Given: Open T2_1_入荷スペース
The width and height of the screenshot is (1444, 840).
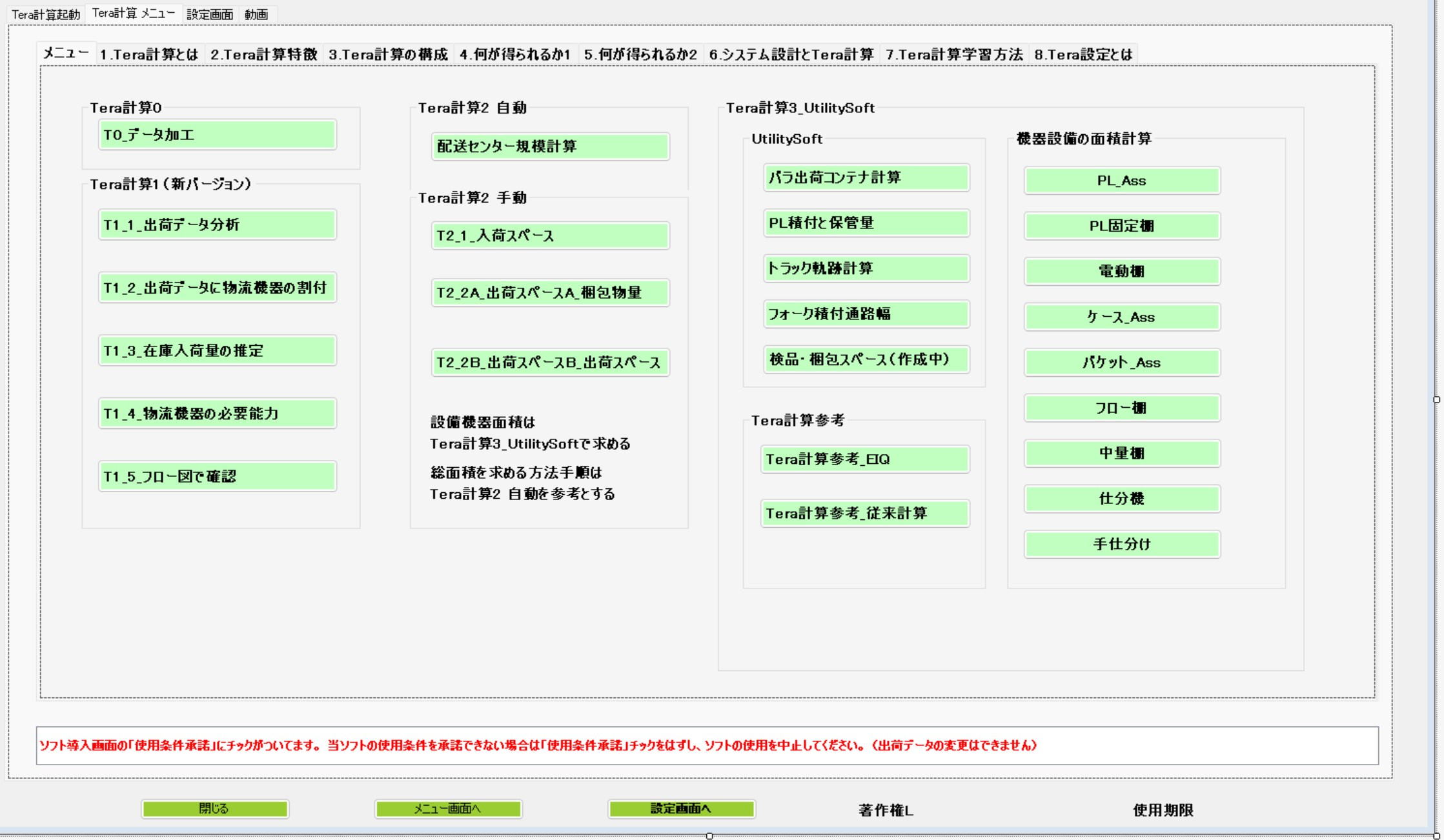Looking at the screenshot, I should (x=550, y=235).
